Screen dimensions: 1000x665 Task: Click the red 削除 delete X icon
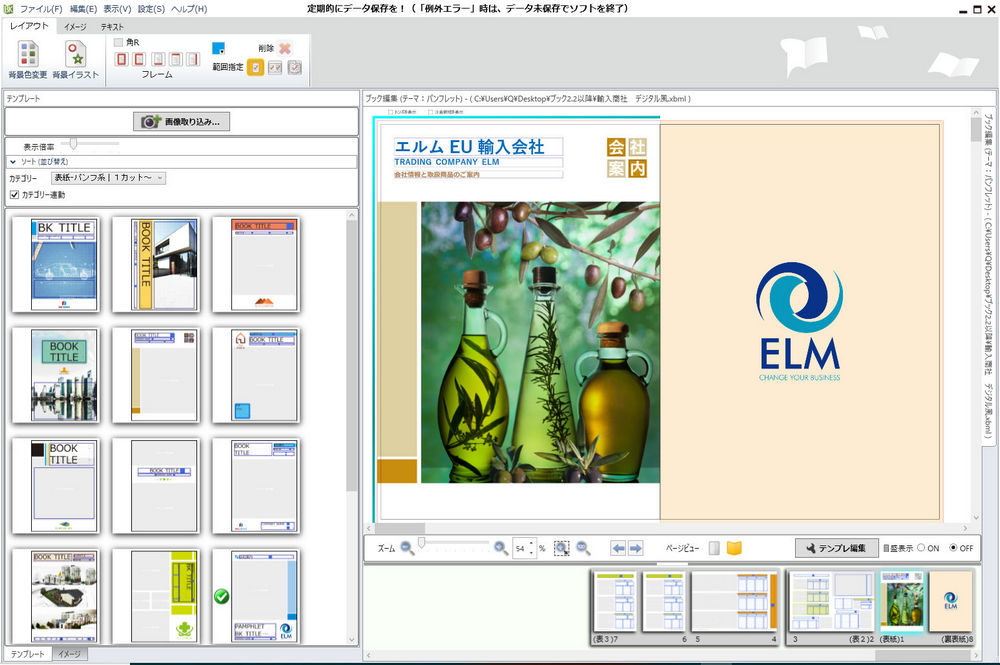(285, 47)
